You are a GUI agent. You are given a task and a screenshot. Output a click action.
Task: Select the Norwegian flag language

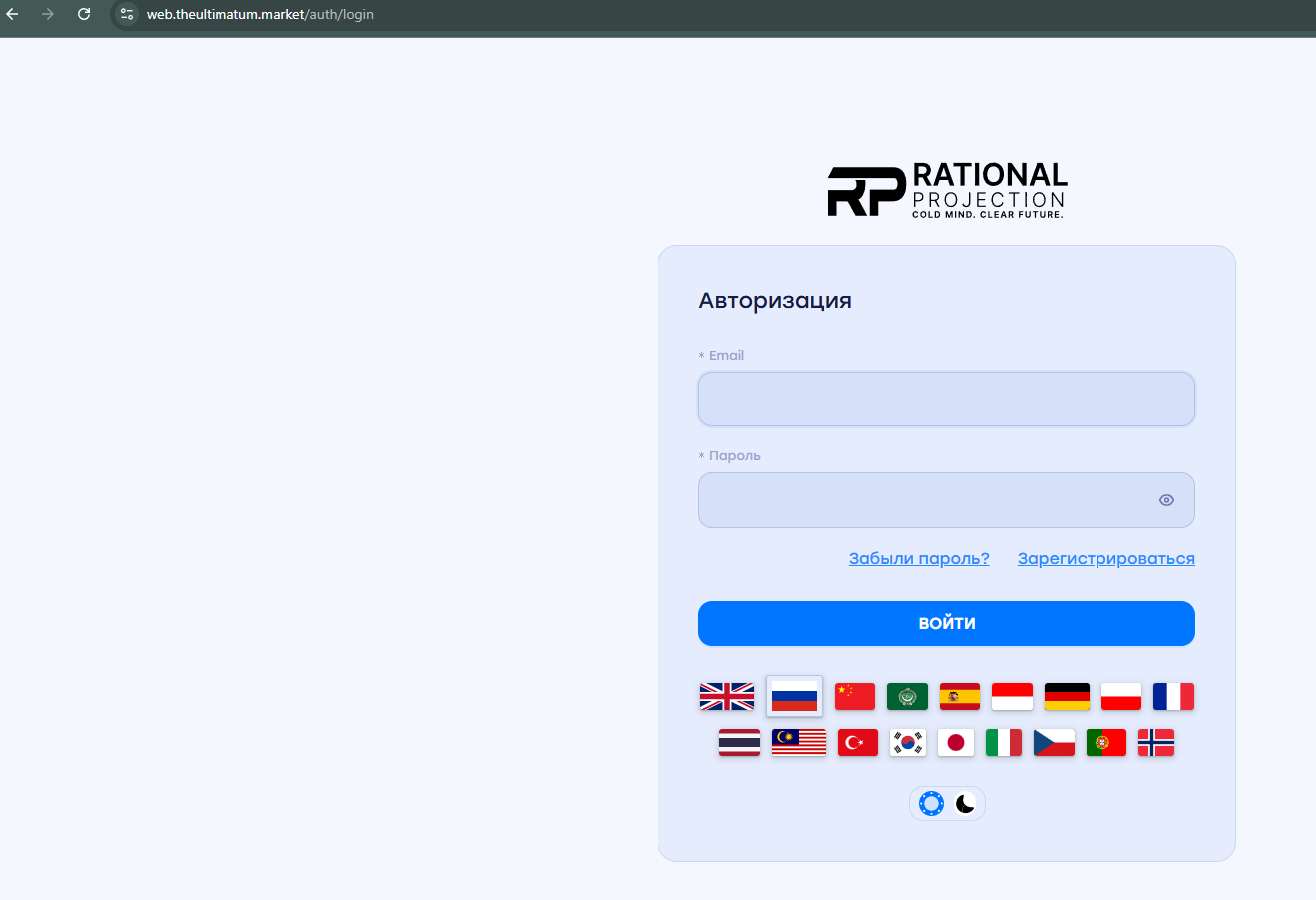[x=1156, y=742]
